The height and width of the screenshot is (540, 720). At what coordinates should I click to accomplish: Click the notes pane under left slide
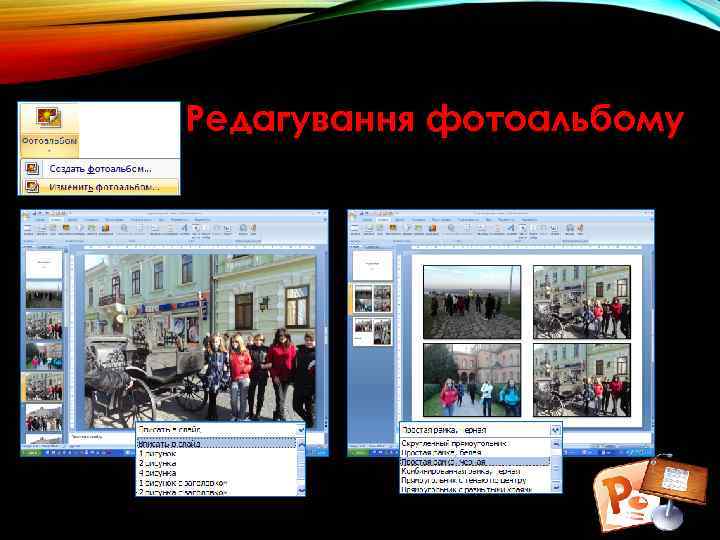tap(103, 437)
